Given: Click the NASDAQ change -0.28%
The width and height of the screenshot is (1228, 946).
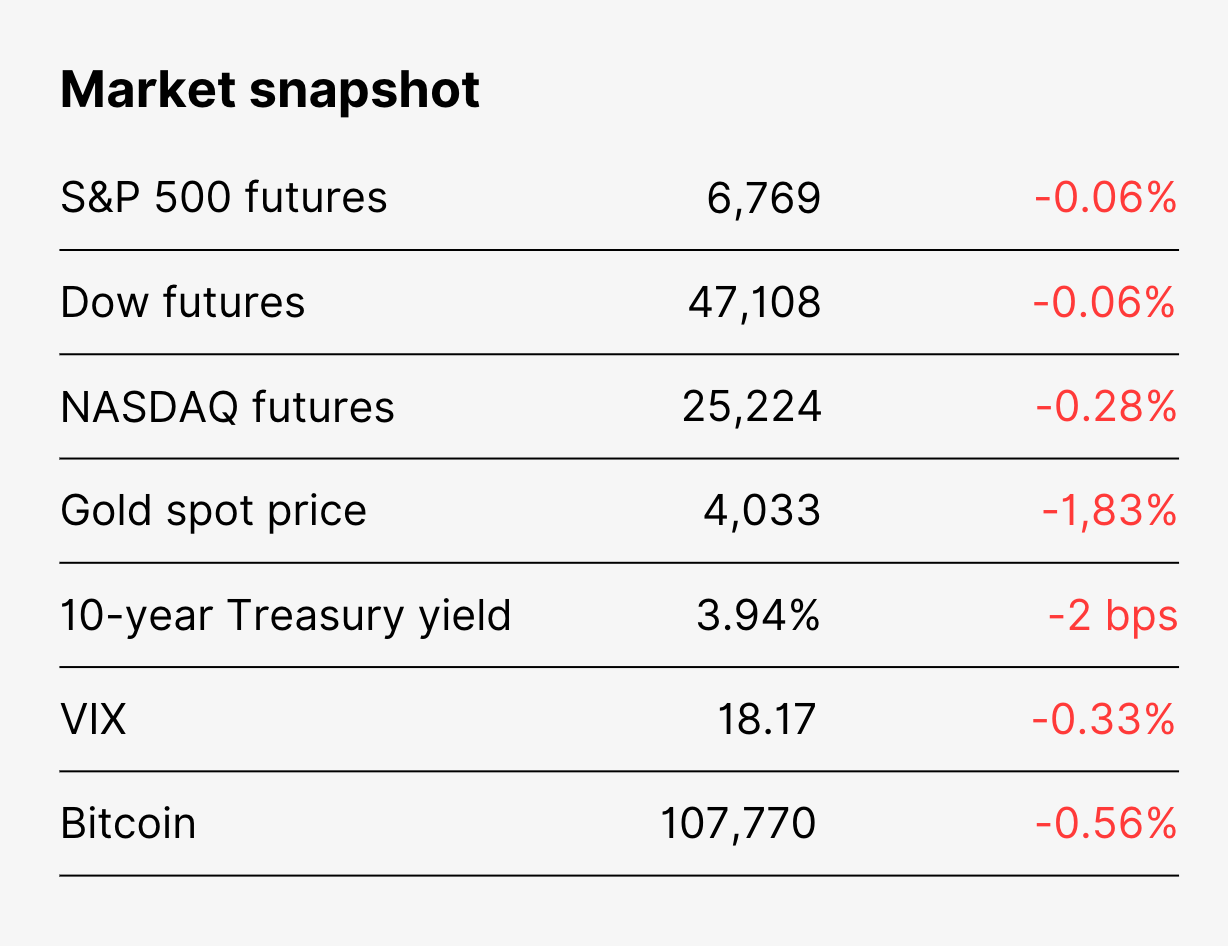Looking at the screenshot, I should pos(1106,407).
